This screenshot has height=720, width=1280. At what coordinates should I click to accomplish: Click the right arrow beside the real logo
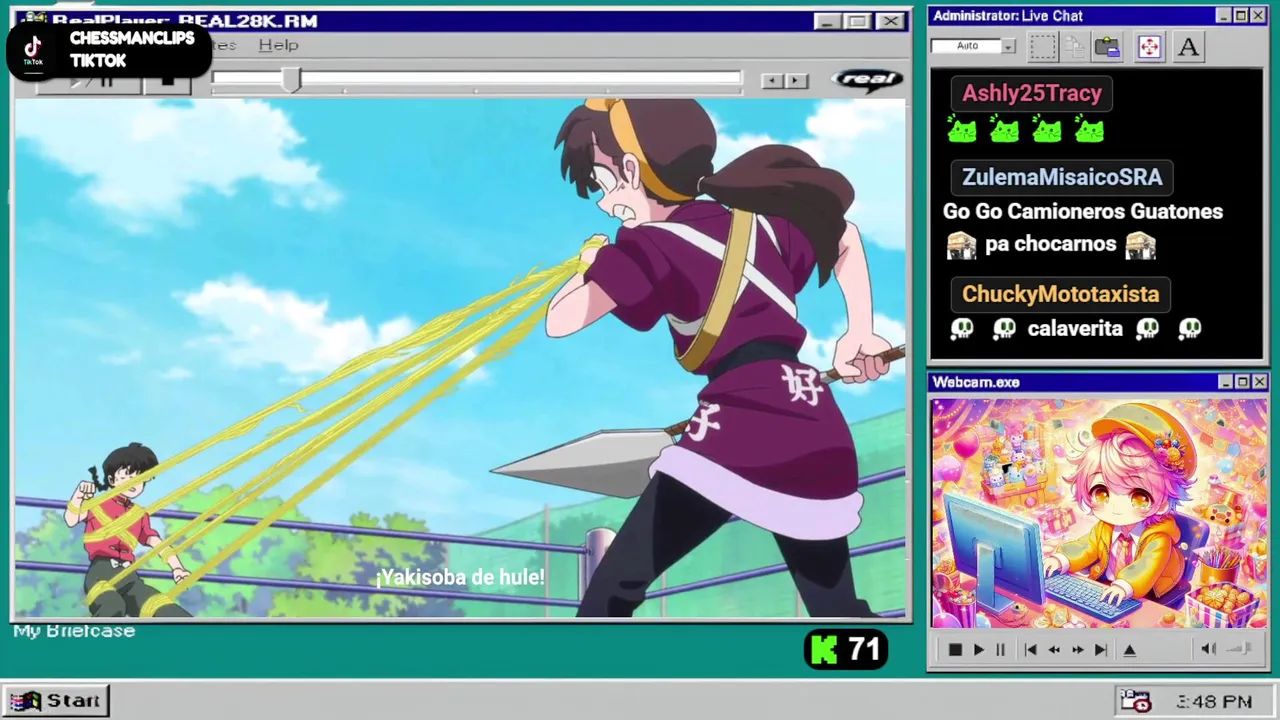796,81
